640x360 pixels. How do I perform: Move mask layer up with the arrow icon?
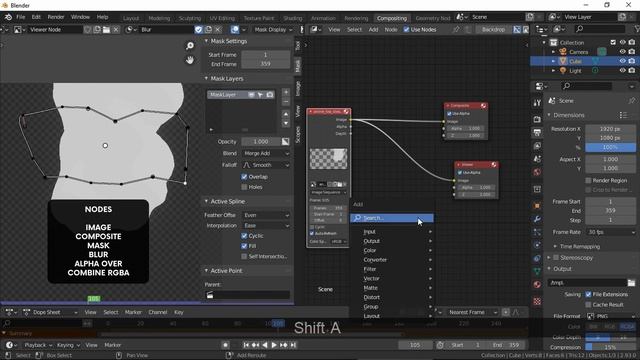(x=286, y=114)
